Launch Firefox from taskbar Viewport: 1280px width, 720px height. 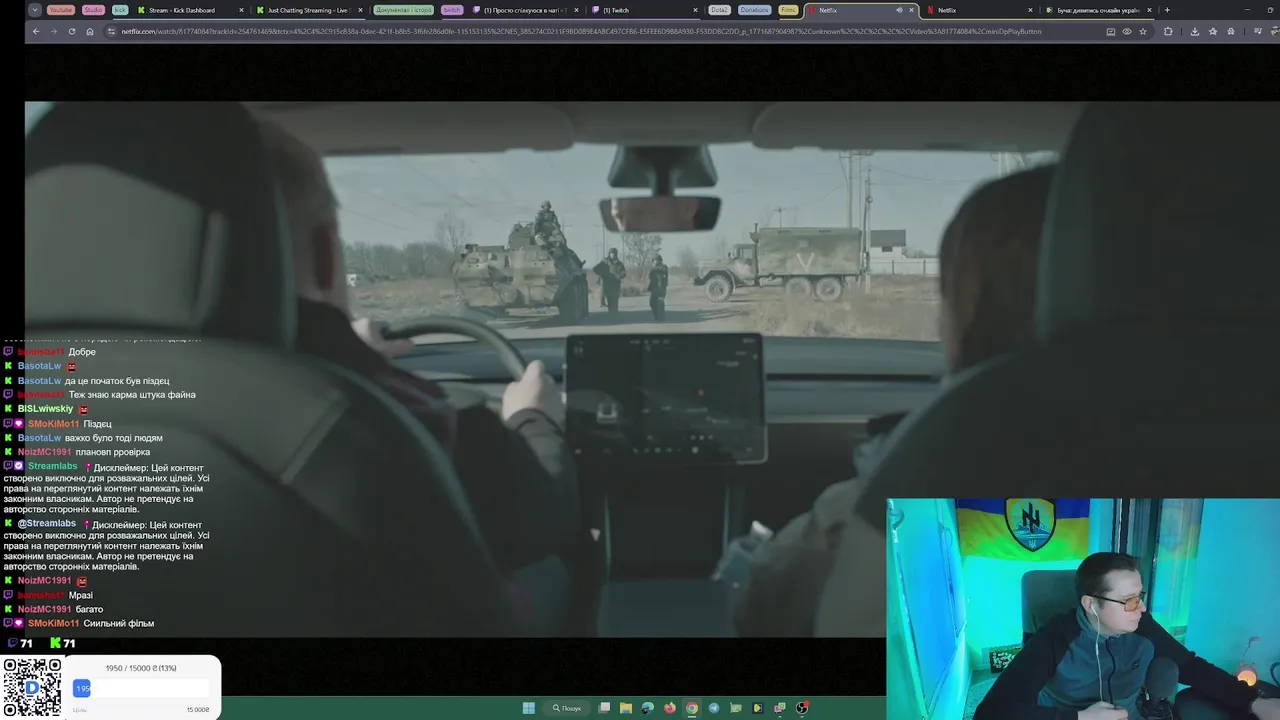tap(670, 708)
